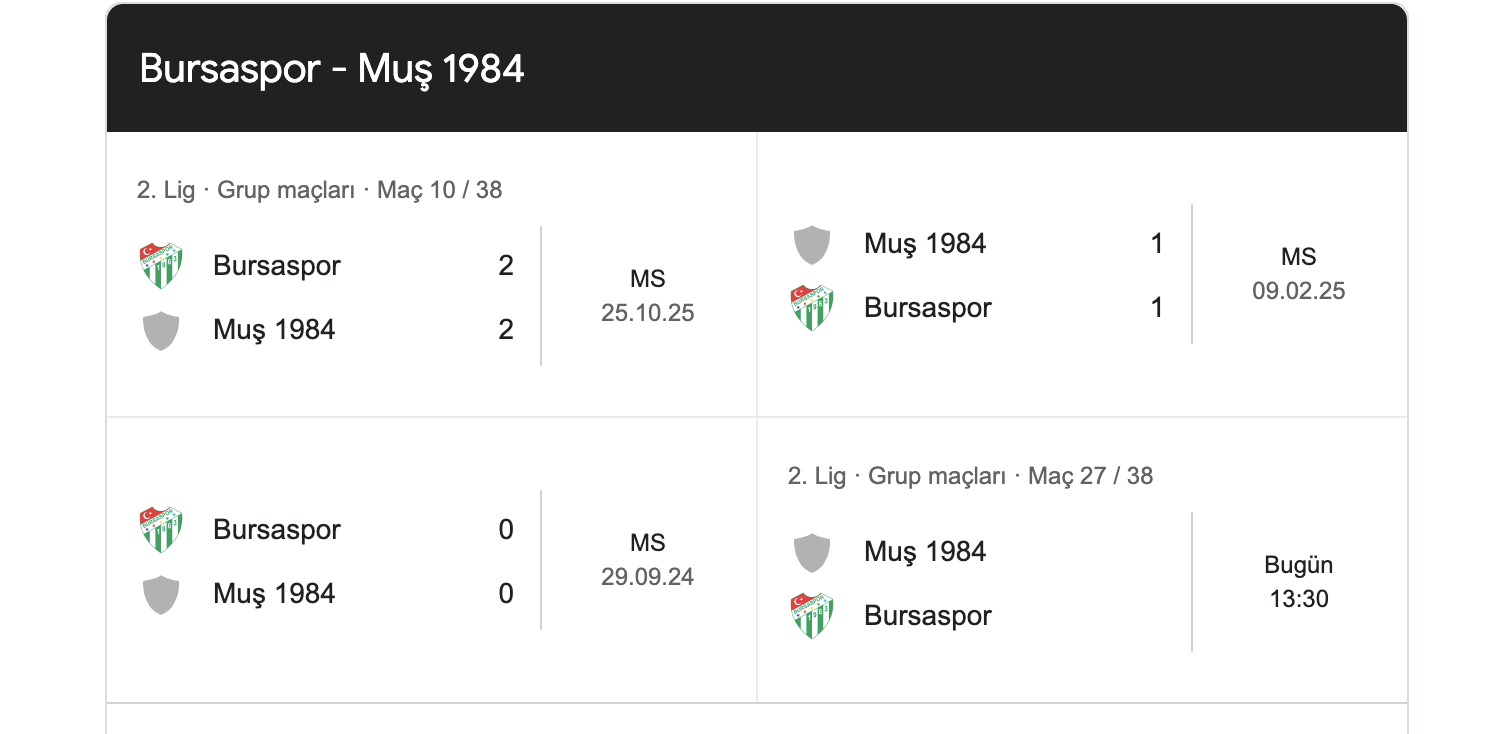Click Muş 1984 shield in today's match
The width and height of the screenshot is (1486, 734).
(811, 552)
